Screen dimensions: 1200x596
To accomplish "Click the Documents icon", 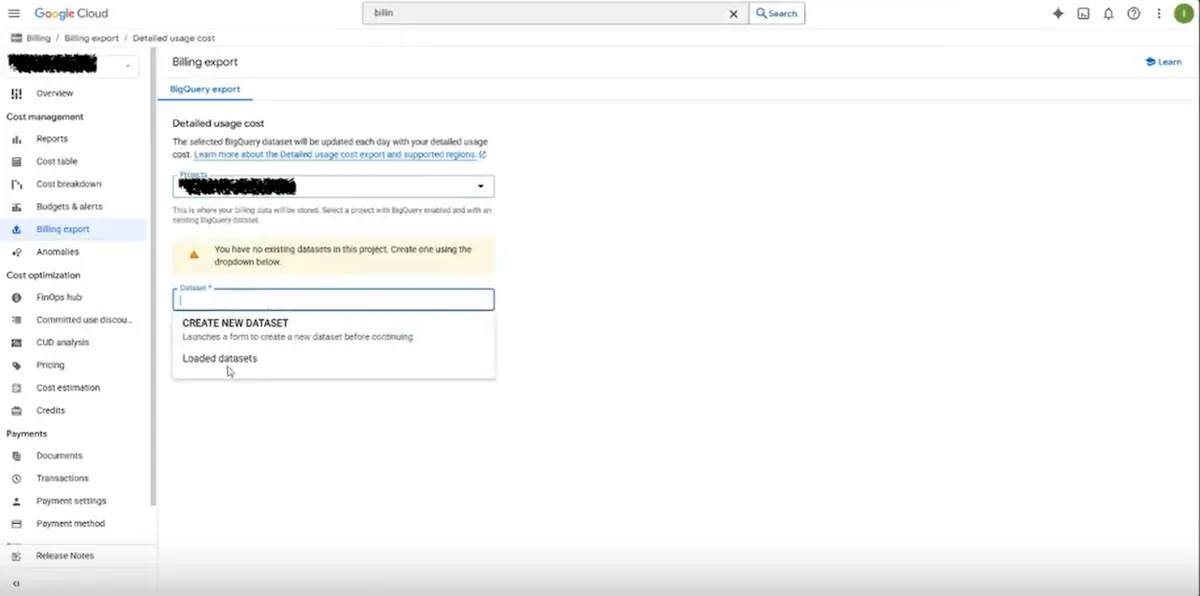I will click(x=16, y=456).
